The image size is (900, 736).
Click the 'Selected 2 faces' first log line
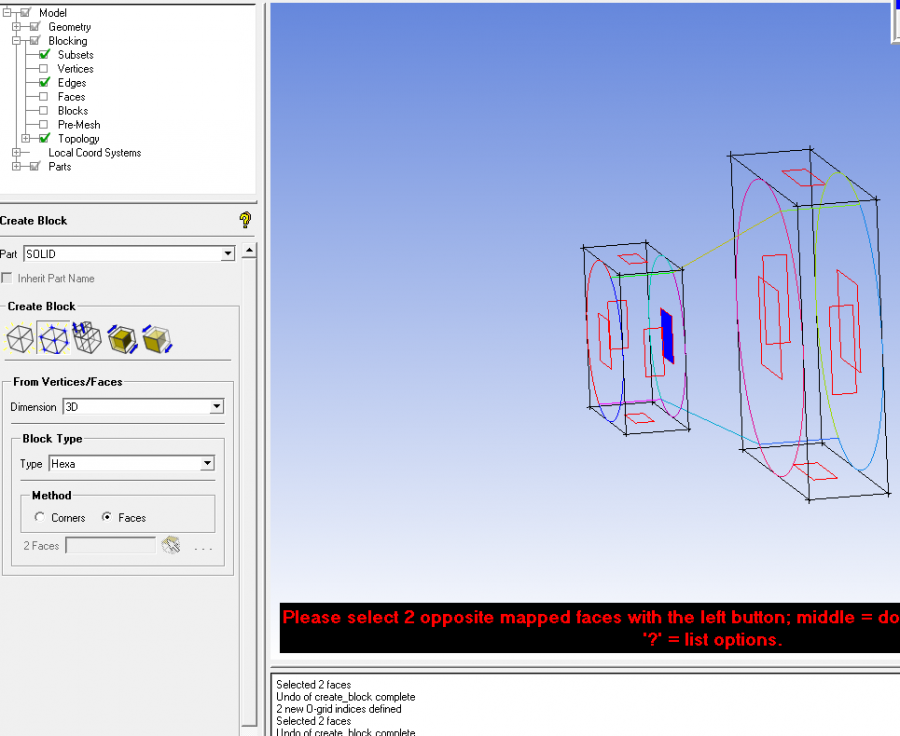[x=313, y=684]
